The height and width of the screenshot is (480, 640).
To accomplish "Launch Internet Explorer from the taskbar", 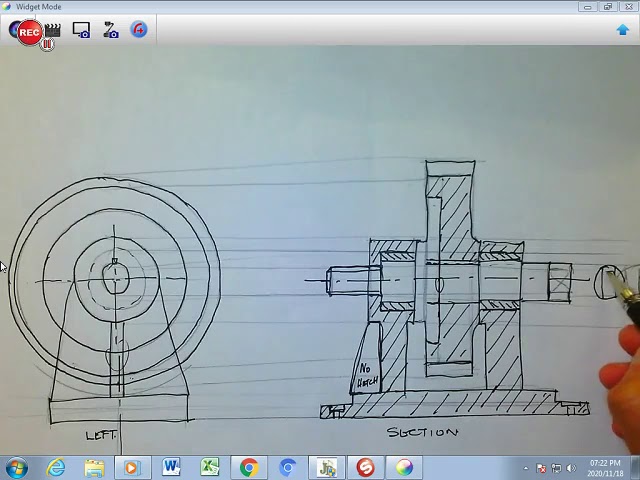I will [x=56, y=467].
